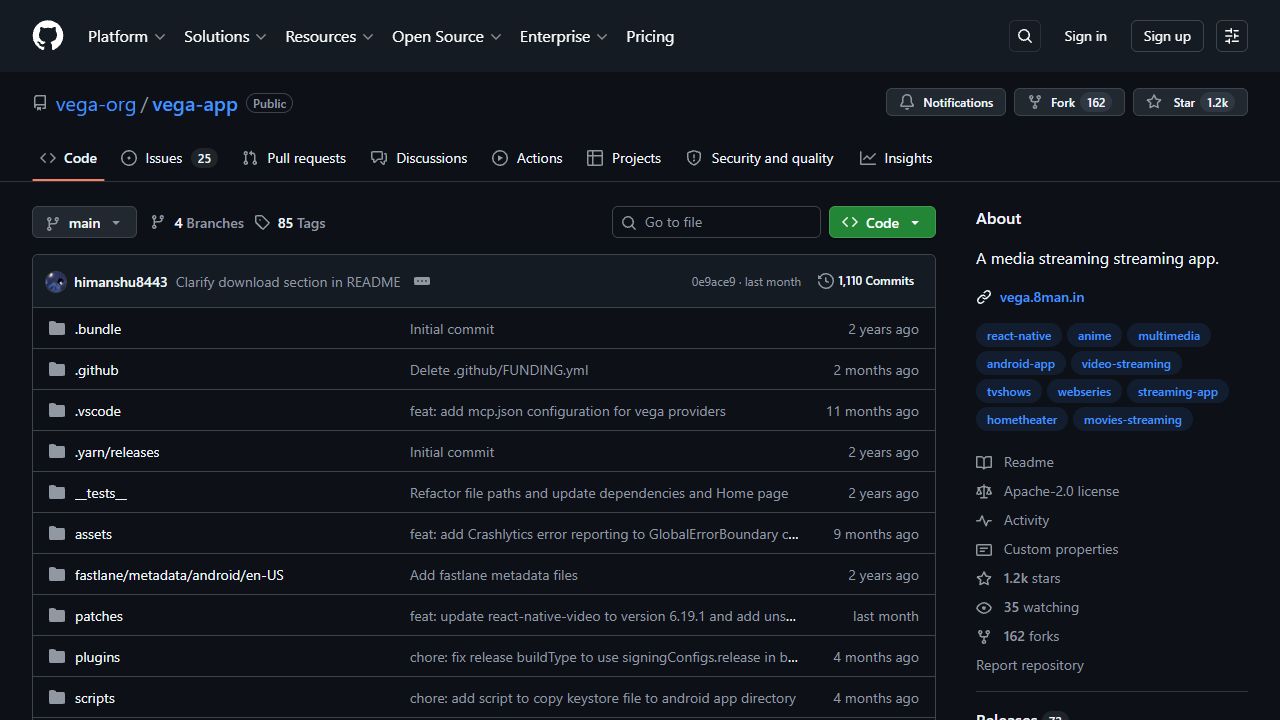Expand the Enterprise menu
The height and width of the screenshot is (720, 1280).
click(563, 36)
